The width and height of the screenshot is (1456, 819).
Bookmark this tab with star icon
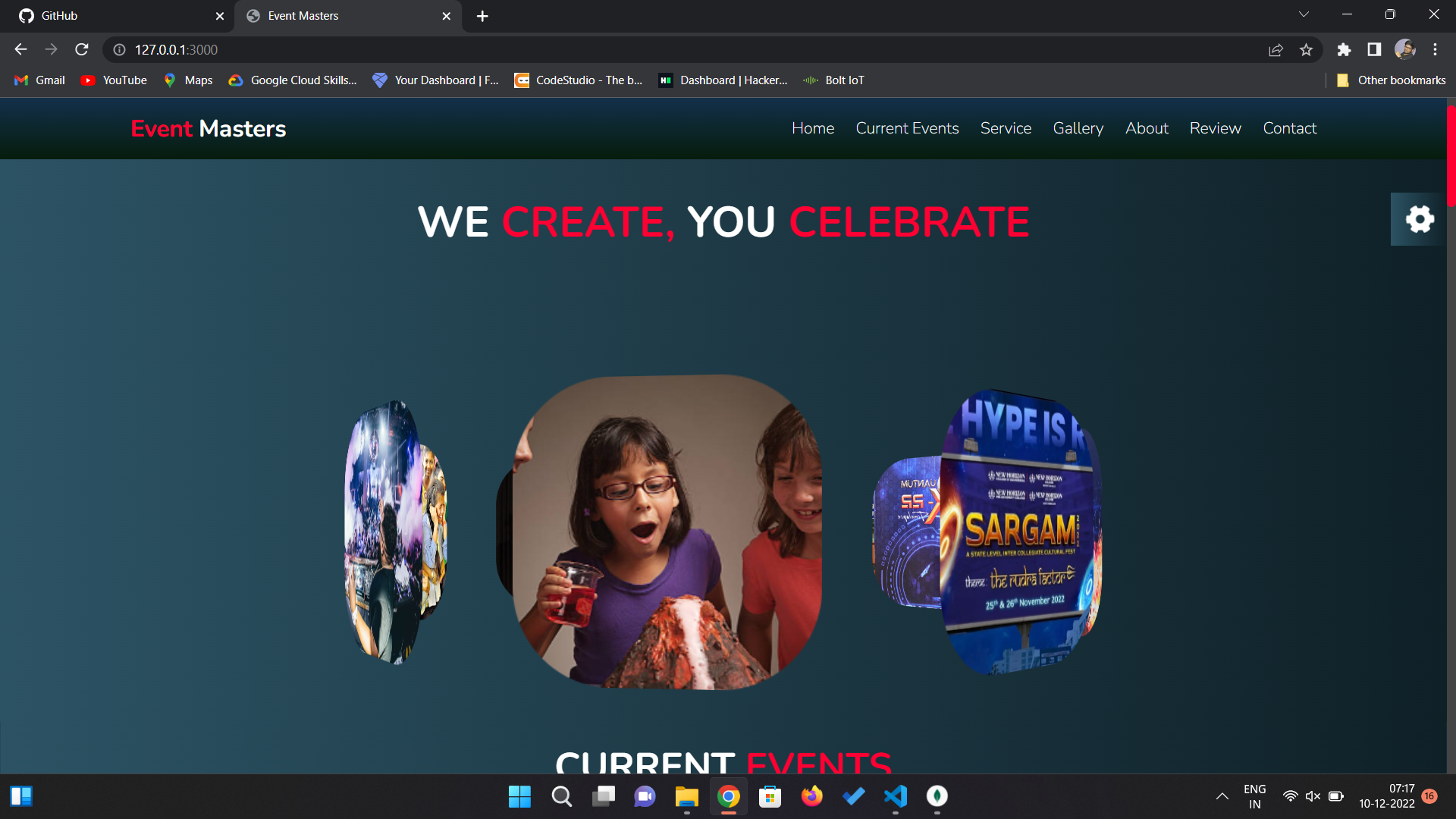tap(1306, 49)
